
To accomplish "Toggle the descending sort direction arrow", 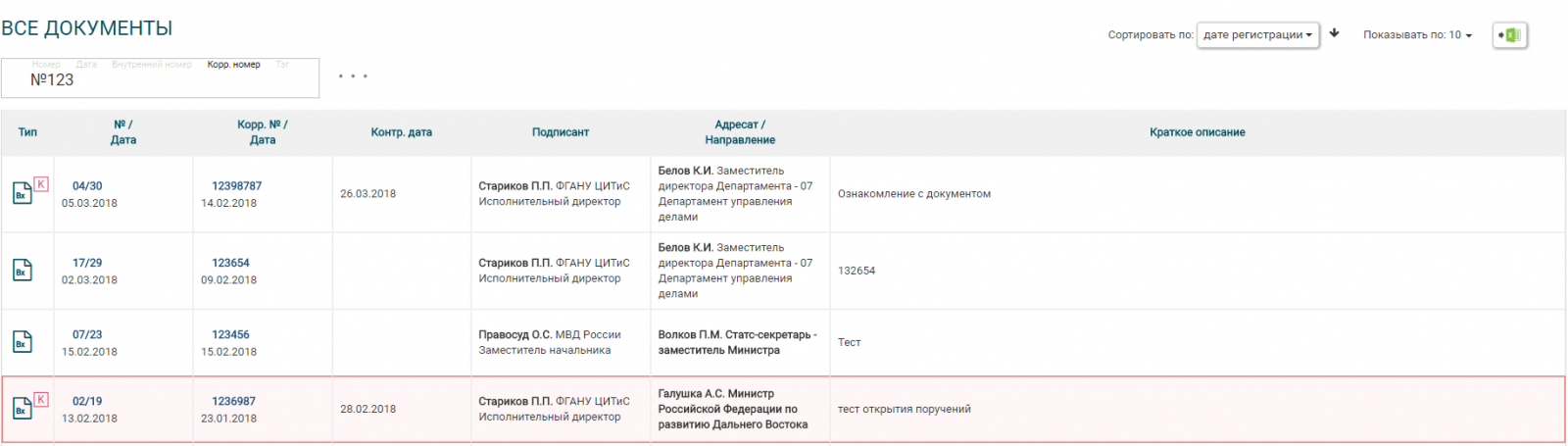I will 1334,33.
